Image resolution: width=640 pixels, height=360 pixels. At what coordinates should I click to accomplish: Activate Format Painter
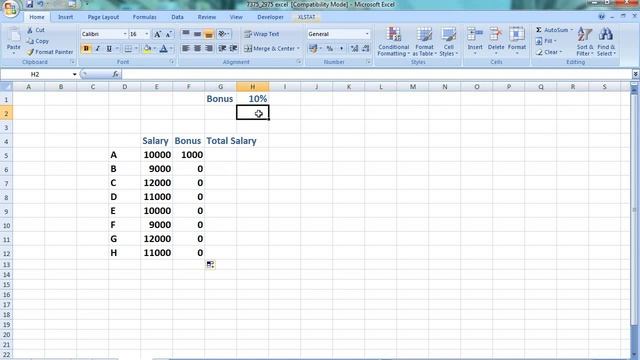[x=50, y=52]
